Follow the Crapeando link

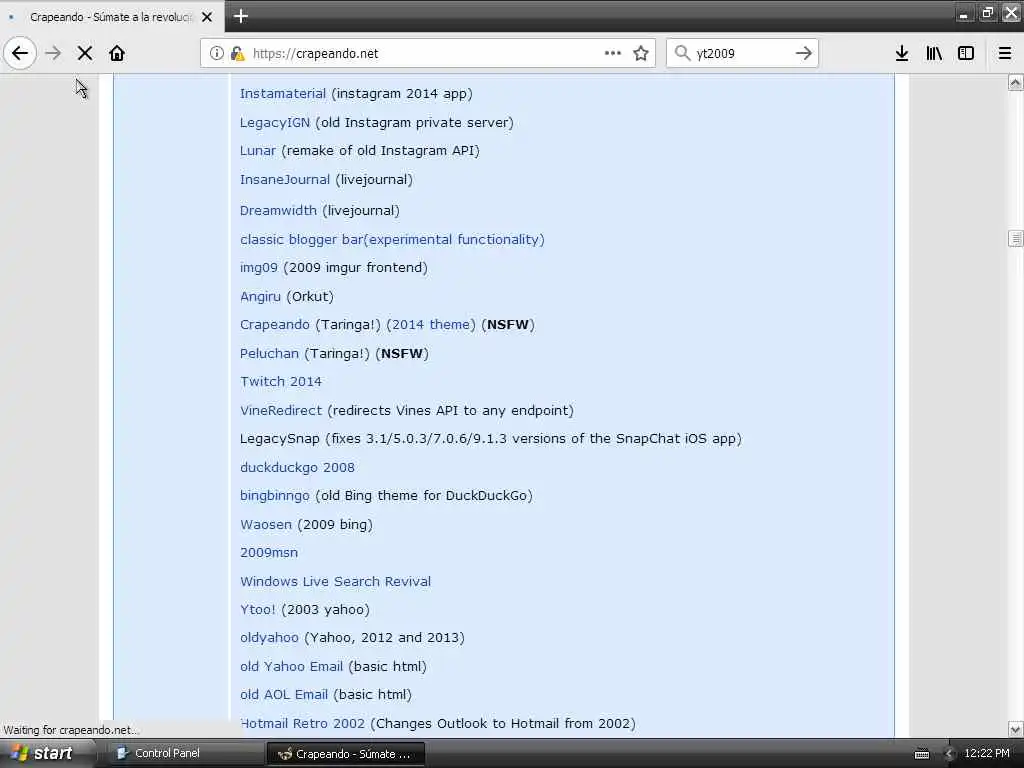pyautogui.click(x=274, y=325)
